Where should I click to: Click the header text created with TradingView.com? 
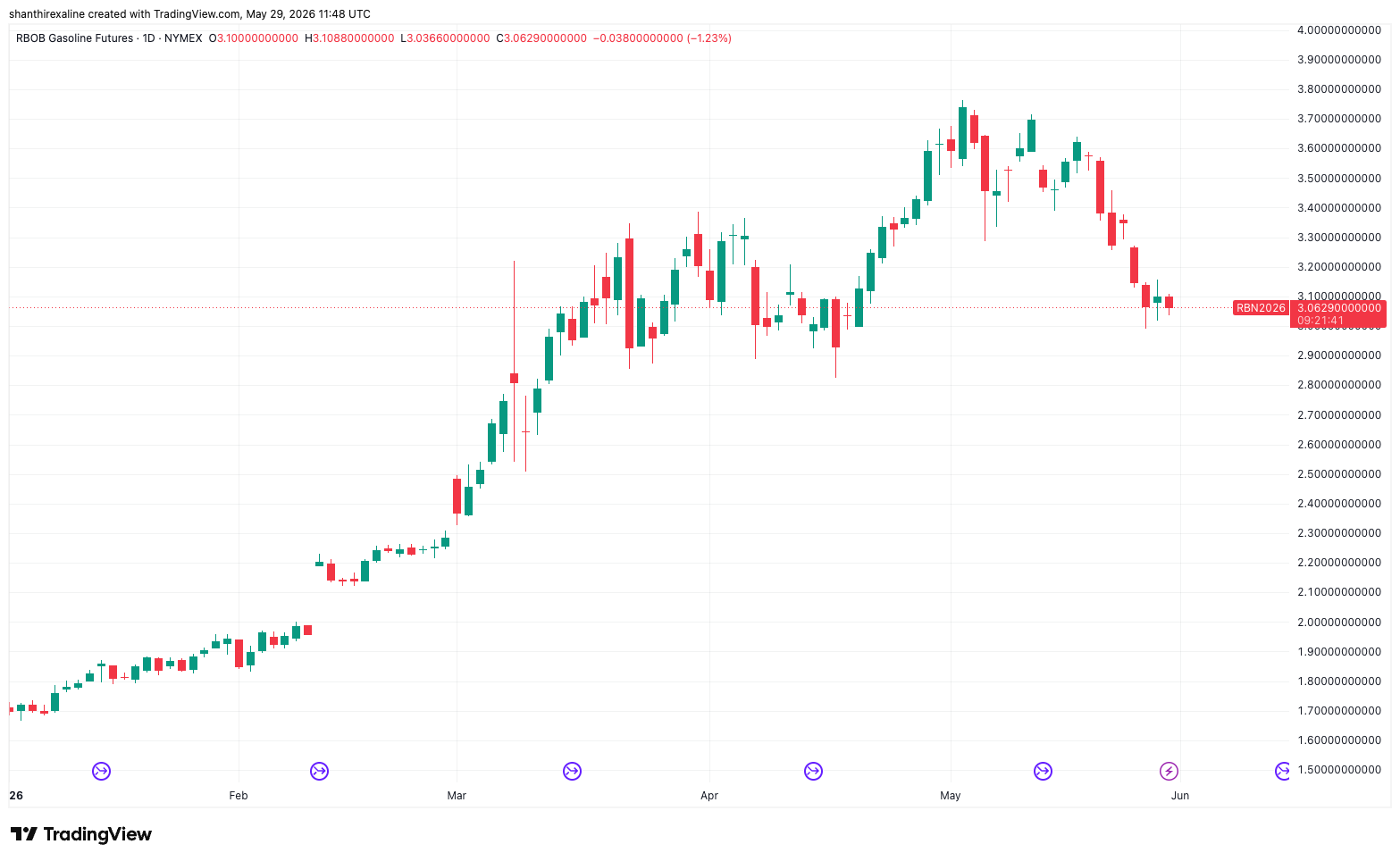coord(164,14)
